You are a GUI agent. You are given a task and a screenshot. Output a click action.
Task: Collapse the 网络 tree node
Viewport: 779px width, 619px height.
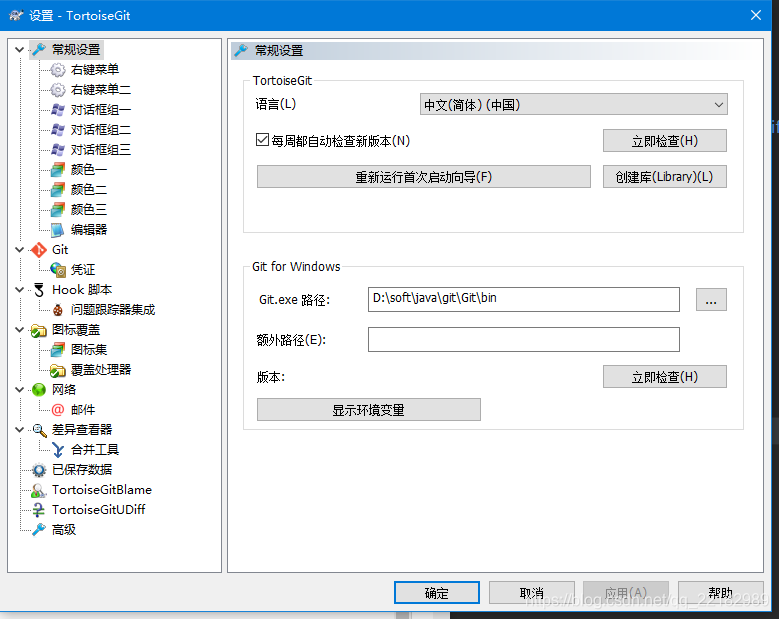pos(19,390)
